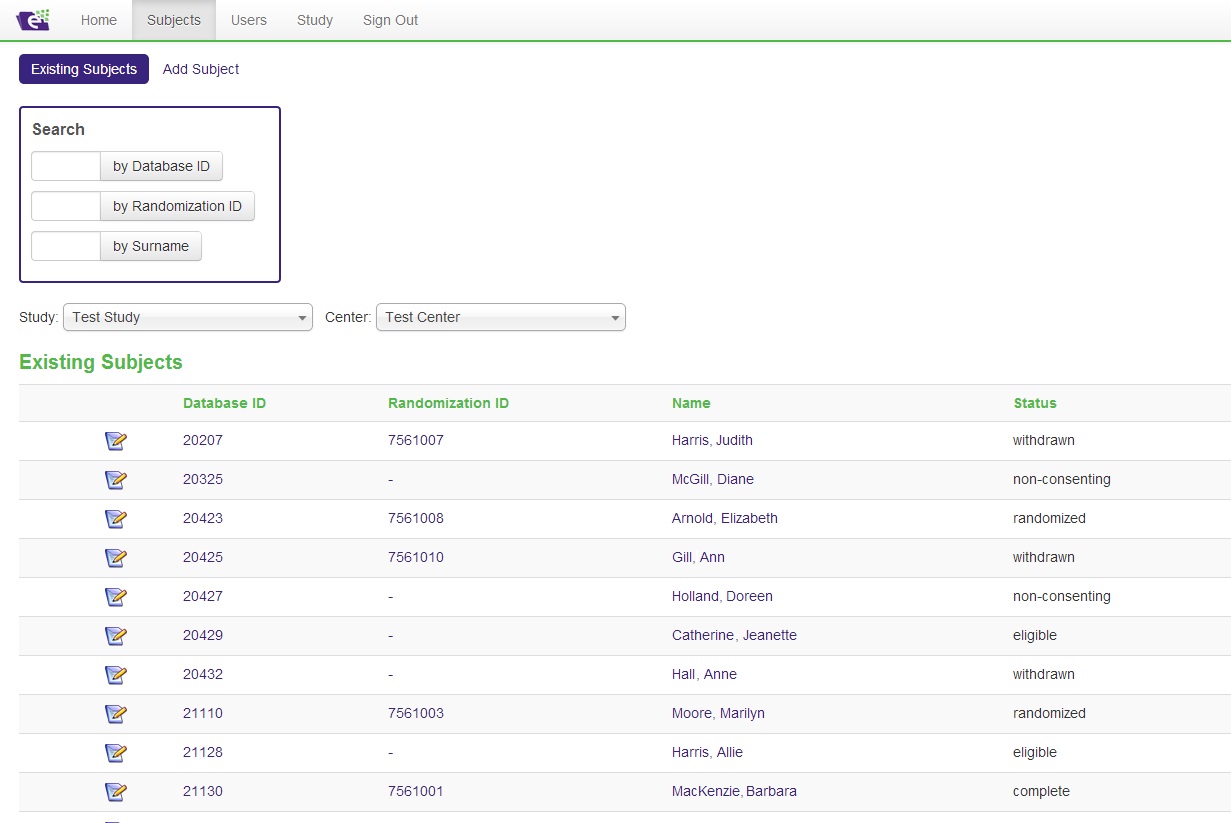
Task: Click the Randomization ID search input field
Action: pyautogui.click(x=66, y=206)
